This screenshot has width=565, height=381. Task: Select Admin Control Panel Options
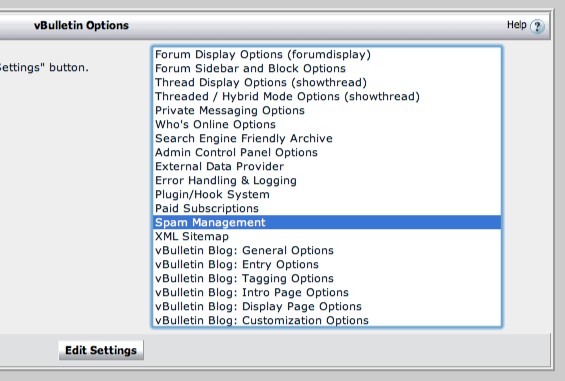point(327,152)
